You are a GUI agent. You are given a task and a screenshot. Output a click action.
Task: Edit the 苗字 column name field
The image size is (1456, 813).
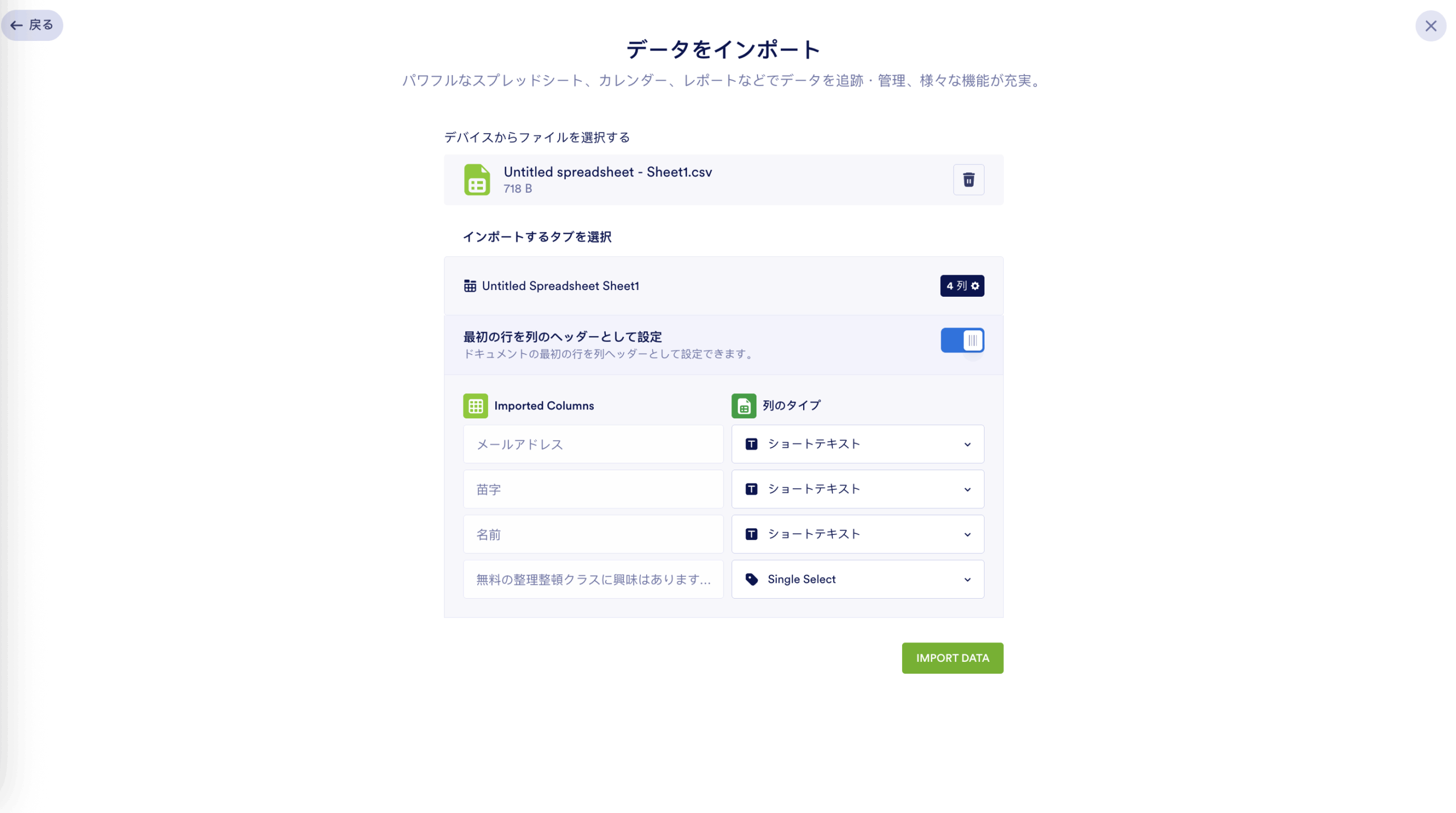click(x=593, y=489)
